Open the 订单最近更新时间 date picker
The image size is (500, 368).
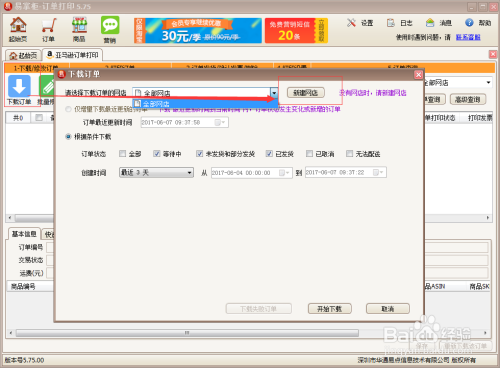220,123
